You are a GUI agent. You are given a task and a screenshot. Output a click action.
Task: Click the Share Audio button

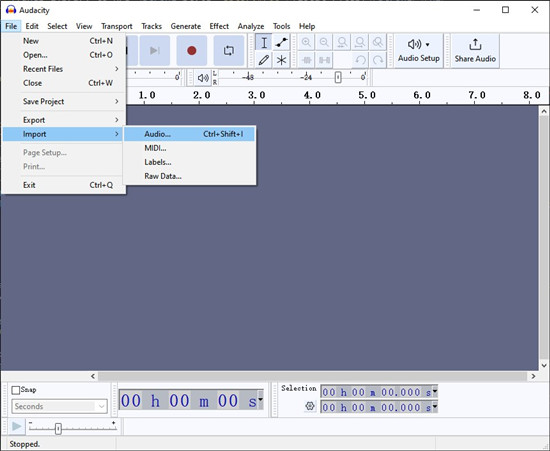point(475,51)
